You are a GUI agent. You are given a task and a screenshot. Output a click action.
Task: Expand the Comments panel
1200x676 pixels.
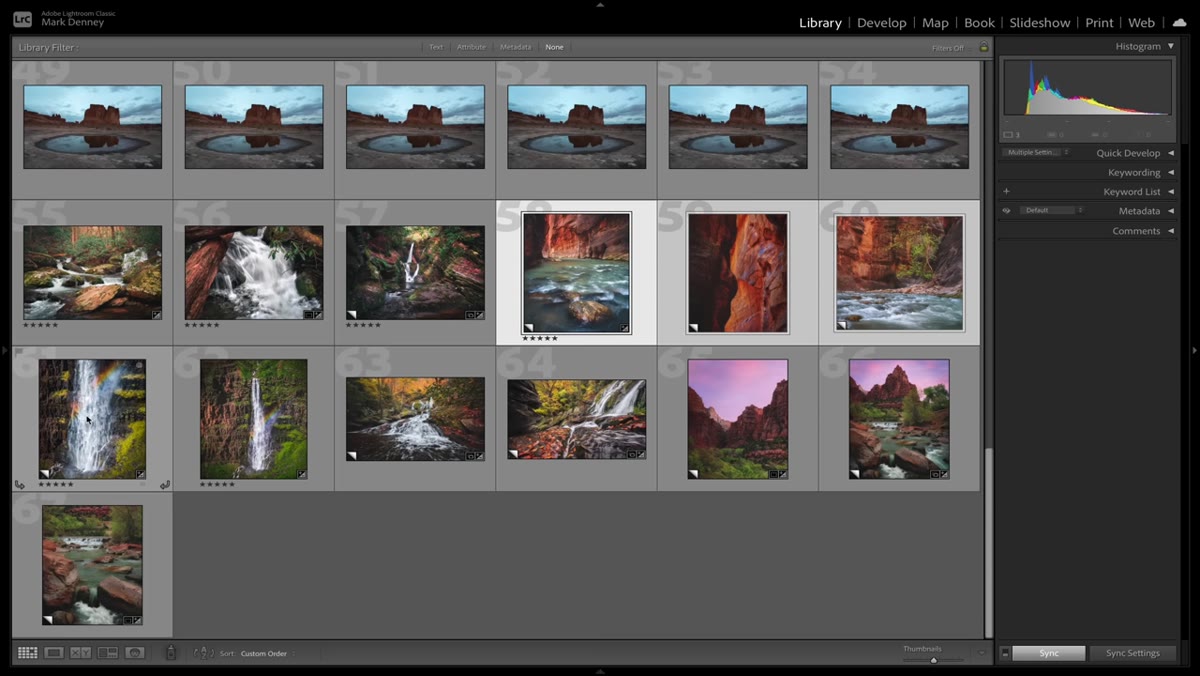1171,231
